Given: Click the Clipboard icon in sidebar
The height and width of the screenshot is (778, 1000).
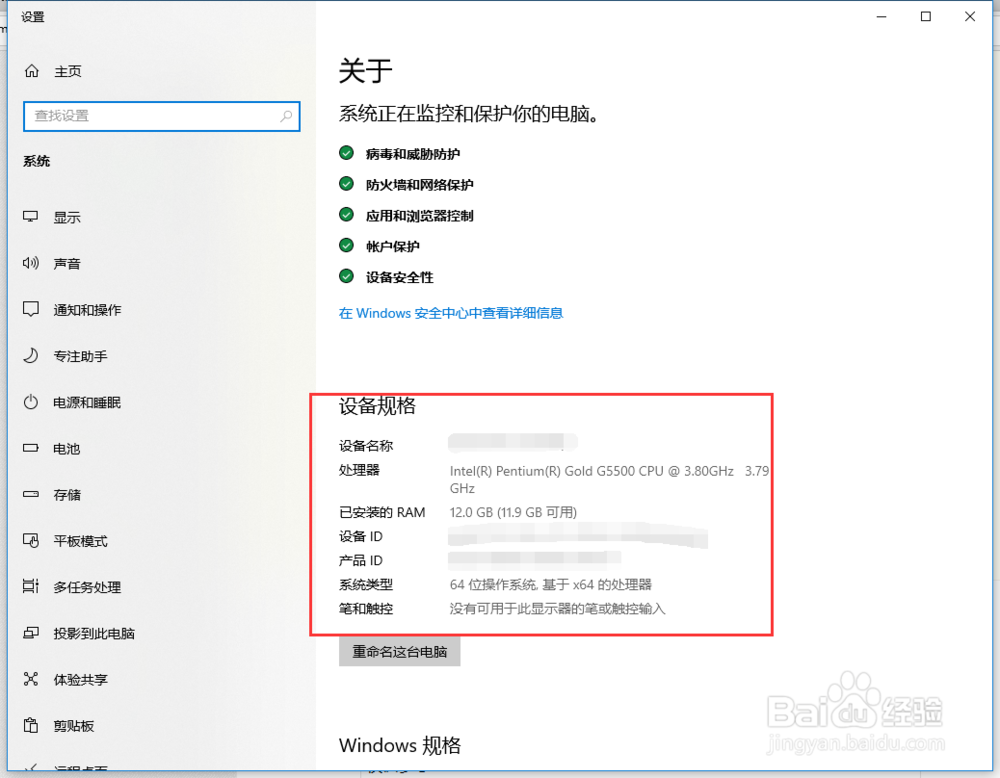Looking at the screenshot, I should 31,725.
